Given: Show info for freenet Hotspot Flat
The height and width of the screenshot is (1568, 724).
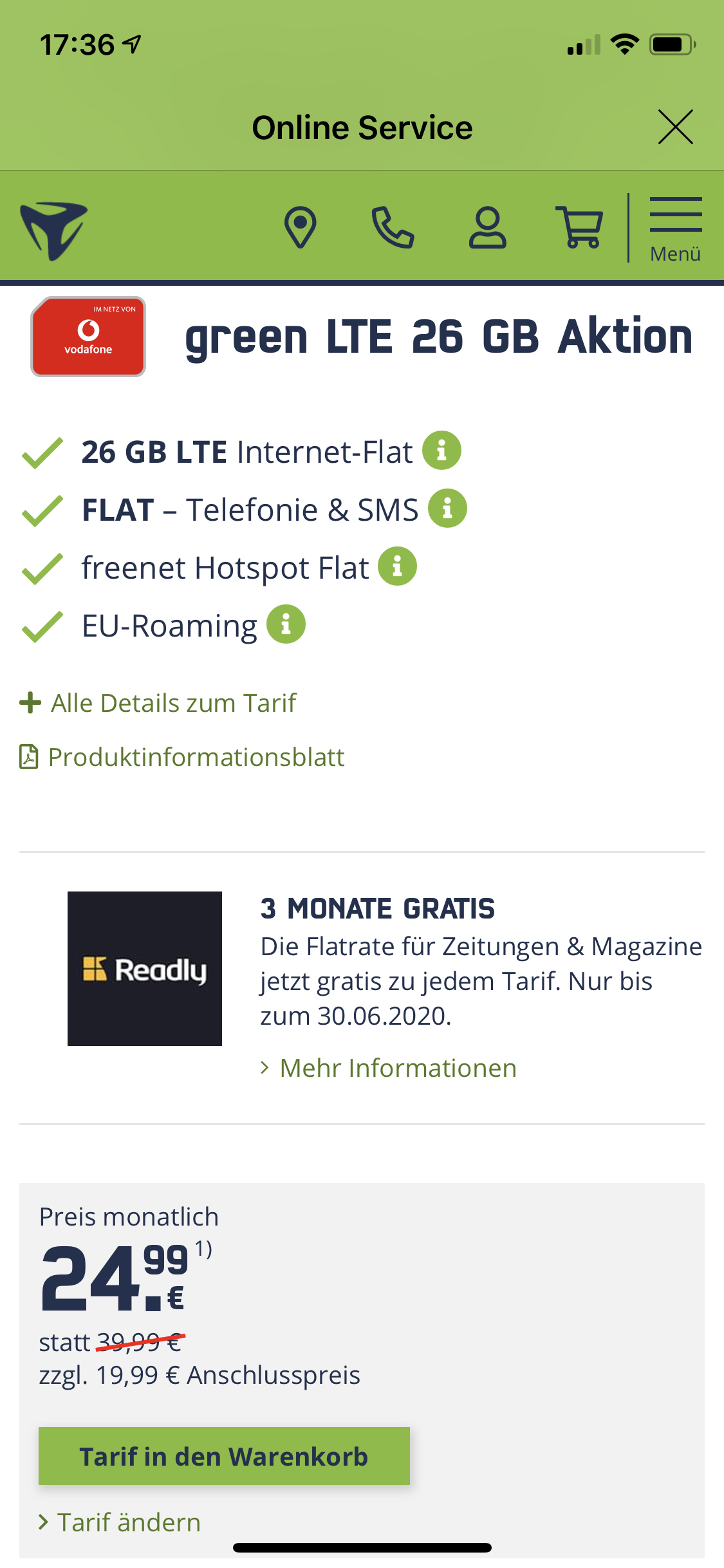Looking at the screenshot, I should click(x=397, y=566).
